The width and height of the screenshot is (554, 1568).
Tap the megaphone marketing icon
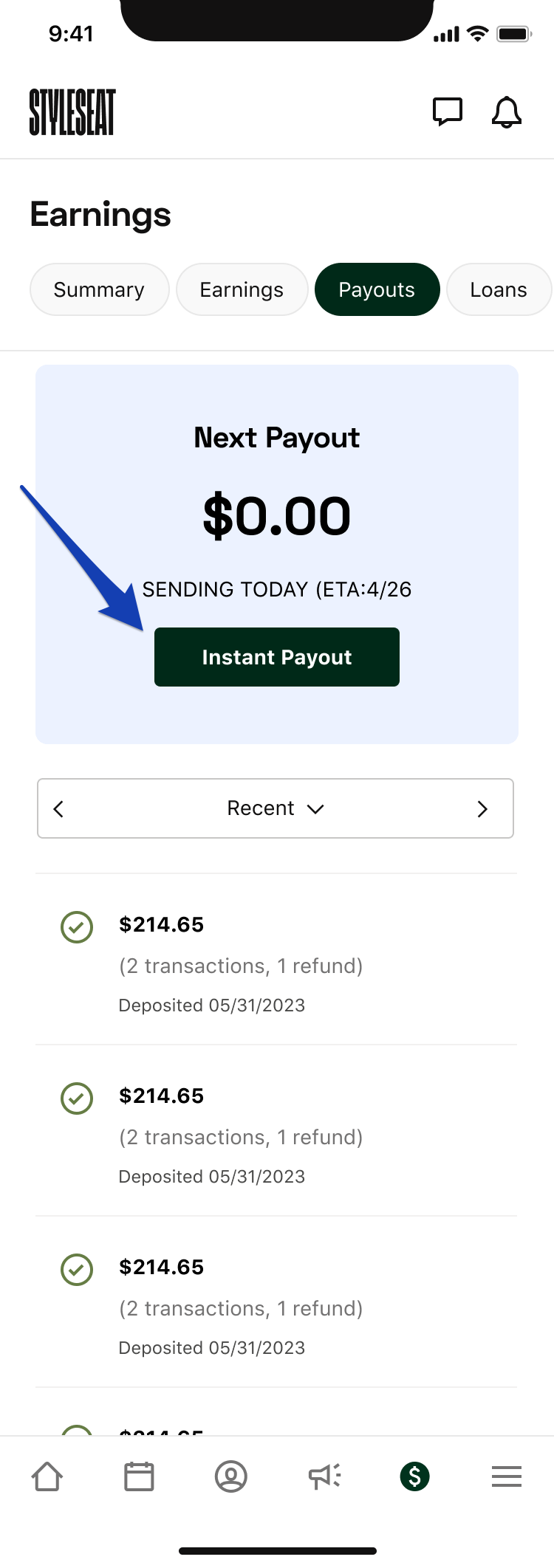[324, 1476]
